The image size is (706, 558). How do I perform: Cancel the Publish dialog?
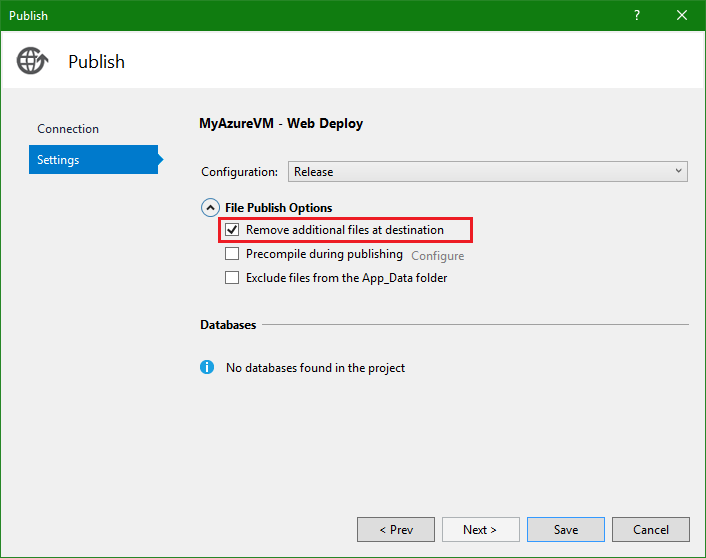[651, 530]
